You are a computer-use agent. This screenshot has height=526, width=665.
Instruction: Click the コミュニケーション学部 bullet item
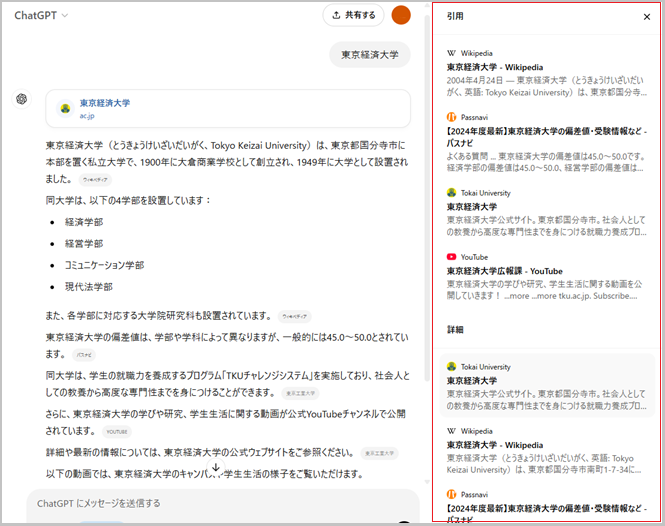(104, 266)
